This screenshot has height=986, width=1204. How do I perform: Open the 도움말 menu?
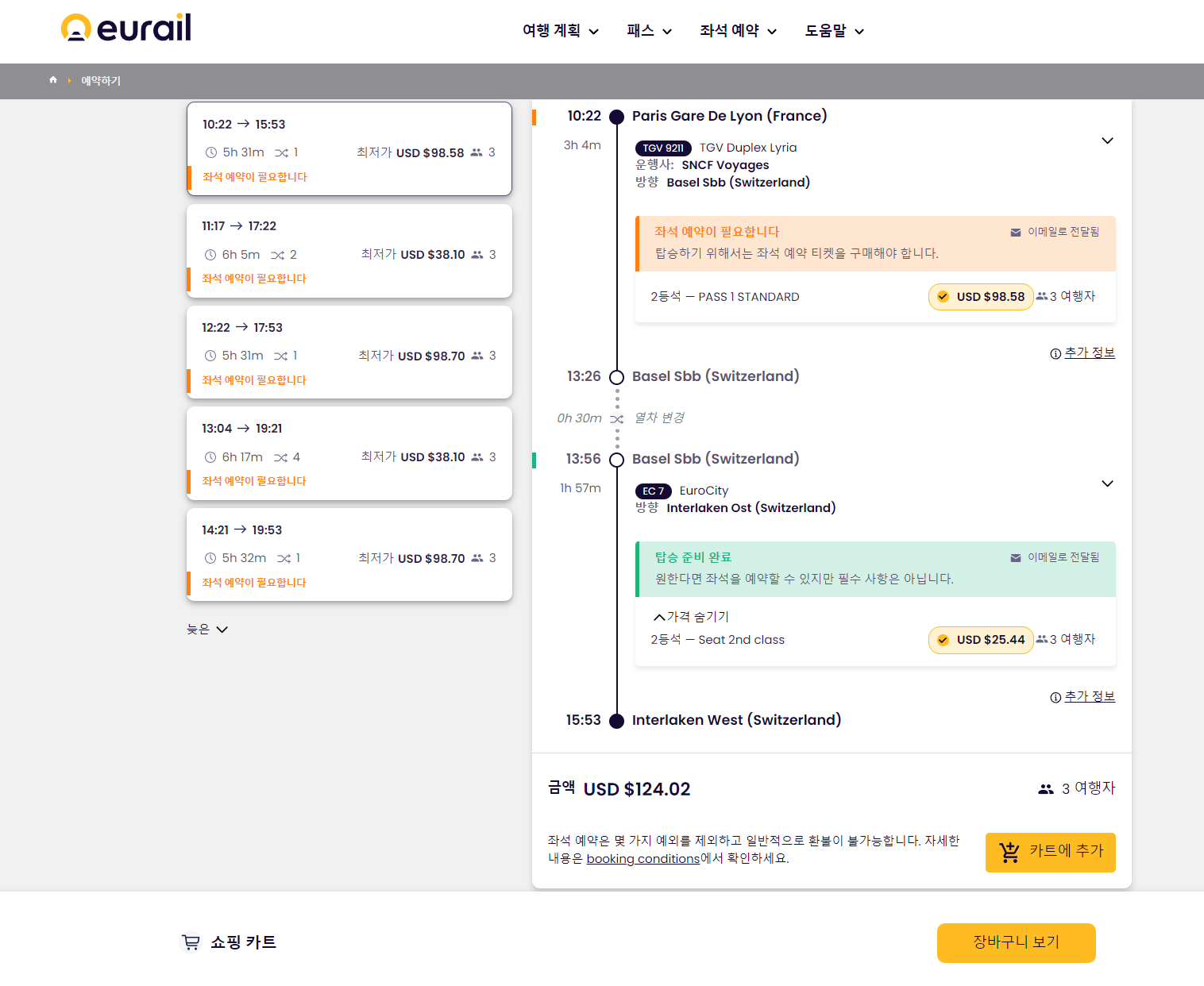tap(834, 31)
